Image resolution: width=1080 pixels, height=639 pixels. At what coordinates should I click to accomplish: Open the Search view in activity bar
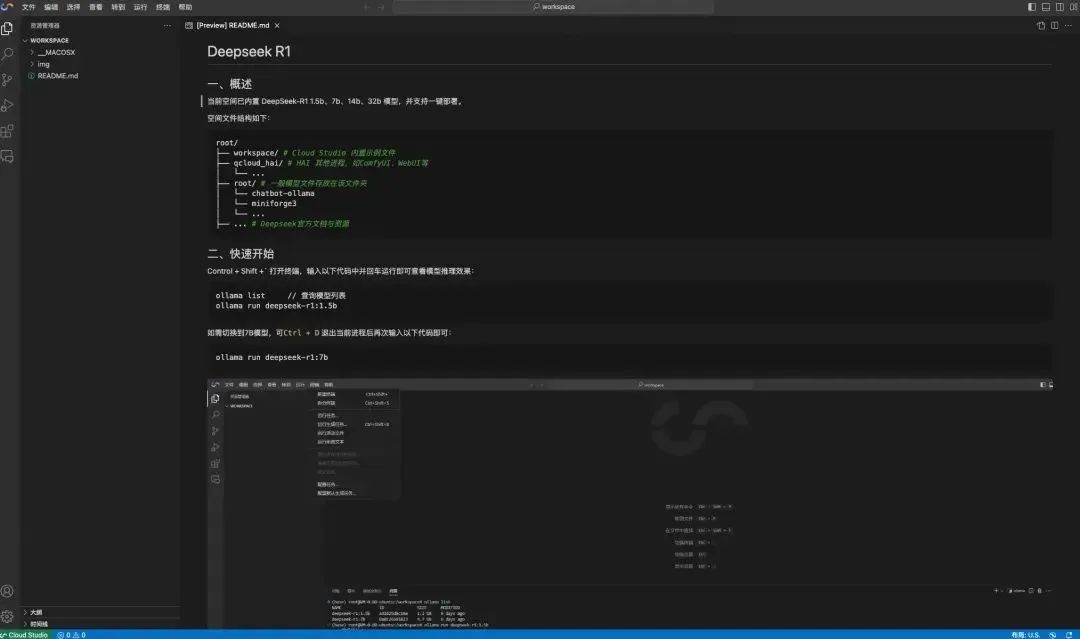click(8, 54)
